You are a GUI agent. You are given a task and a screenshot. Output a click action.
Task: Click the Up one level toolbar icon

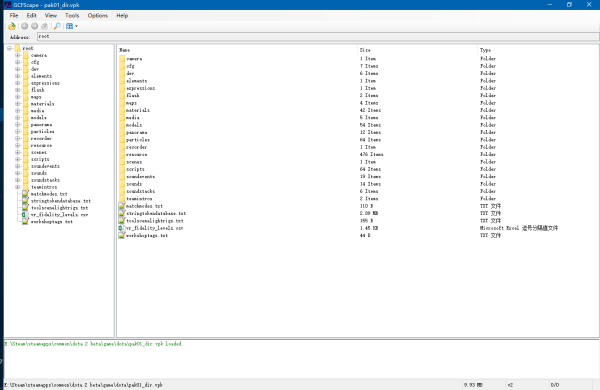[44, 26]
